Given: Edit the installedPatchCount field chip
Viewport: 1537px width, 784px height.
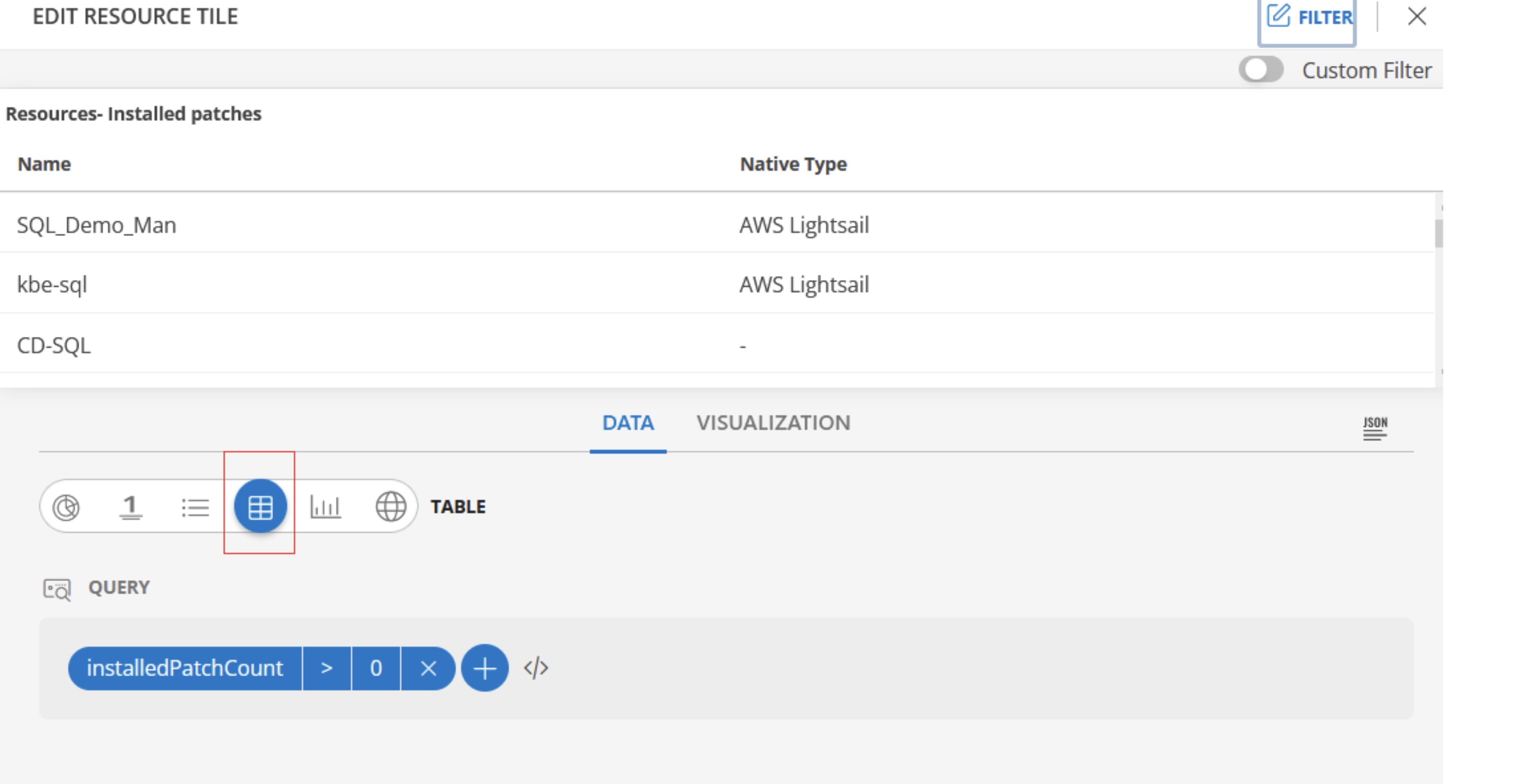Looking at the screenshot, I should [185, 668].
